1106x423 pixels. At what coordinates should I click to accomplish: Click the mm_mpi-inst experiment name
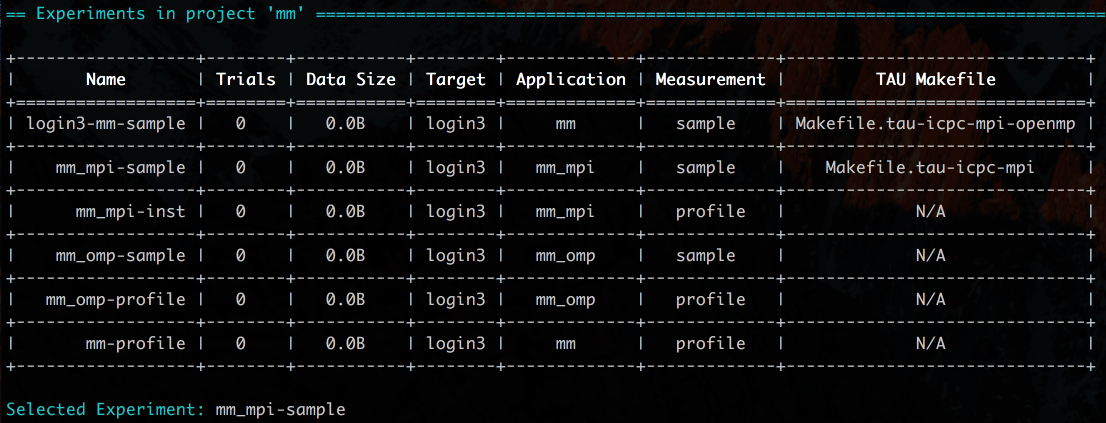point(130,212)
